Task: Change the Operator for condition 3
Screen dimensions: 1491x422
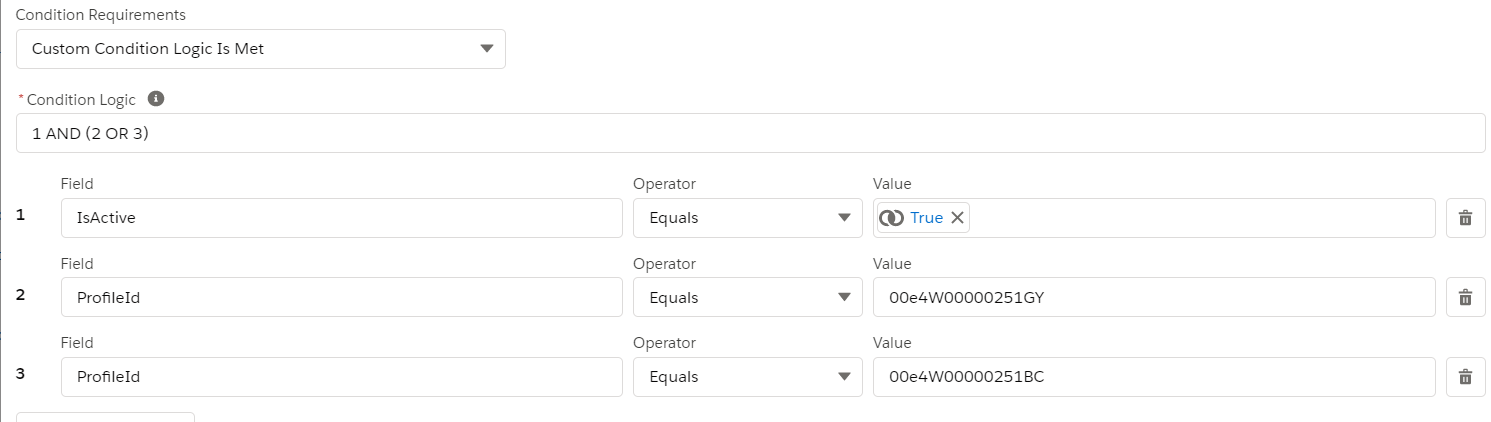Action: pyautogui.click(x=747, y=377)
